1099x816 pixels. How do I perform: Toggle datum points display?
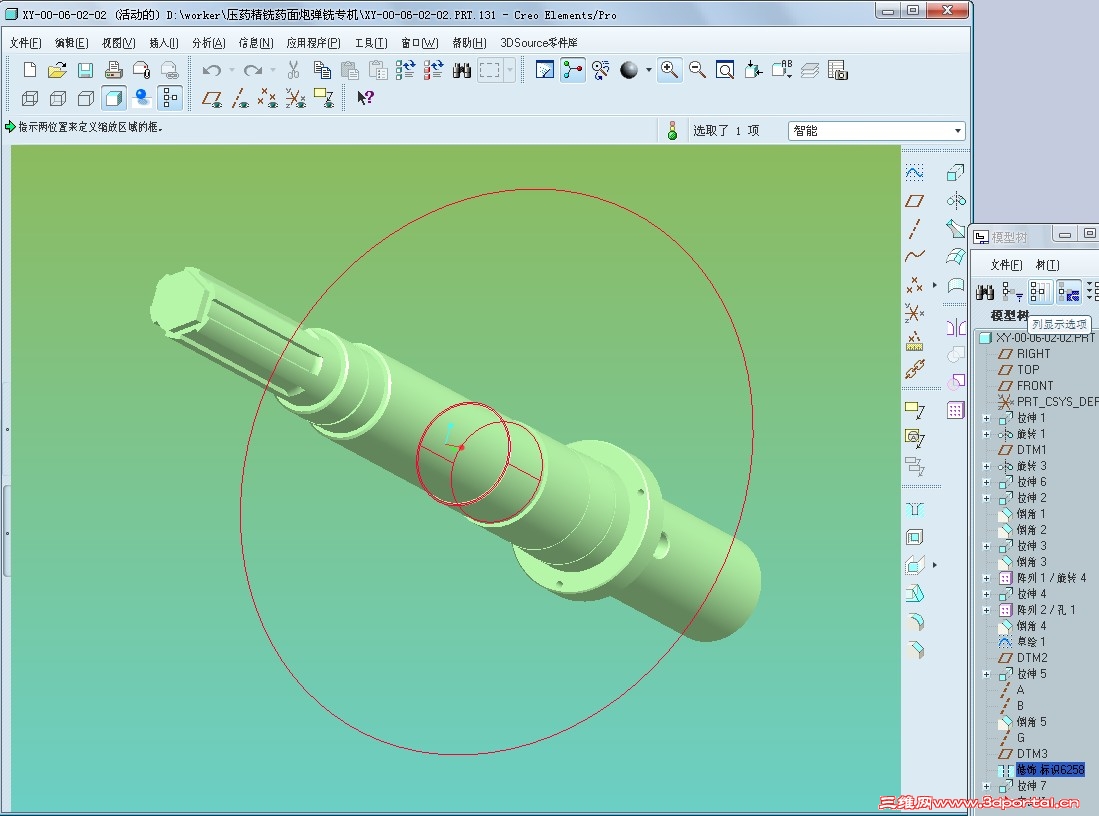pos(267,98)
